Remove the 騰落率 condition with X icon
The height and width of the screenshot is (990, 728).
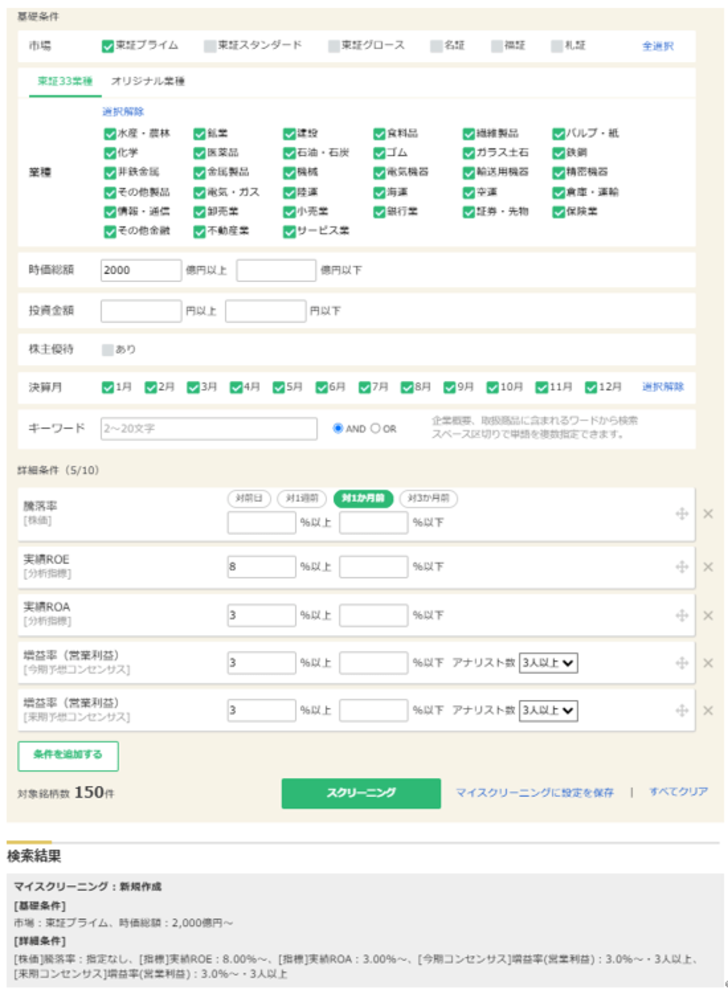(x=708, y=514)
